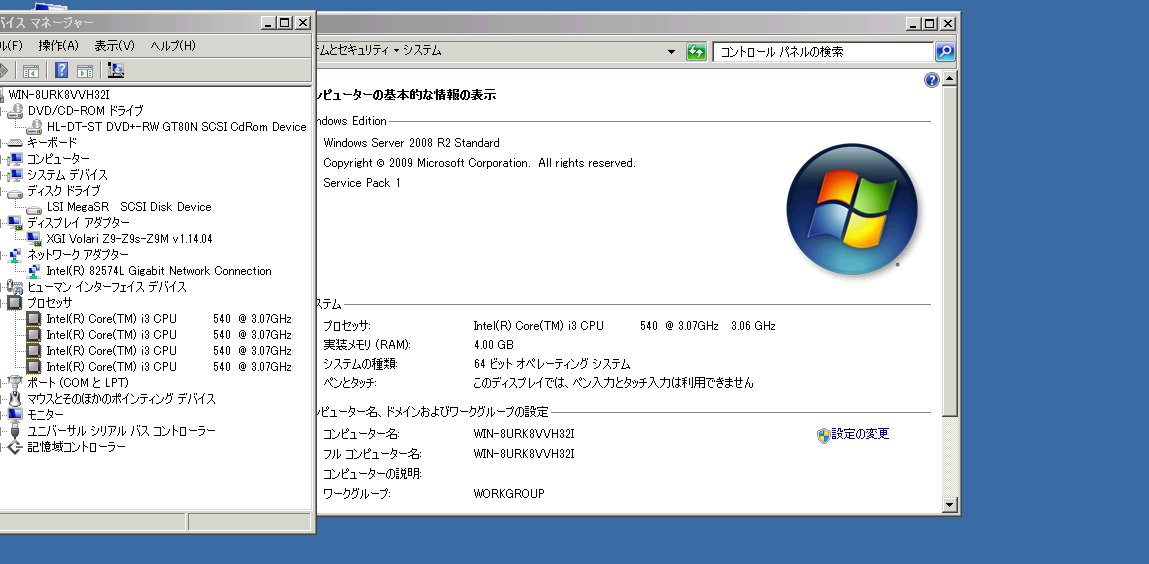Screen dimensions: 1149x564
Task: Click the XGI Volari device icon
Action: tap(34, 239)
